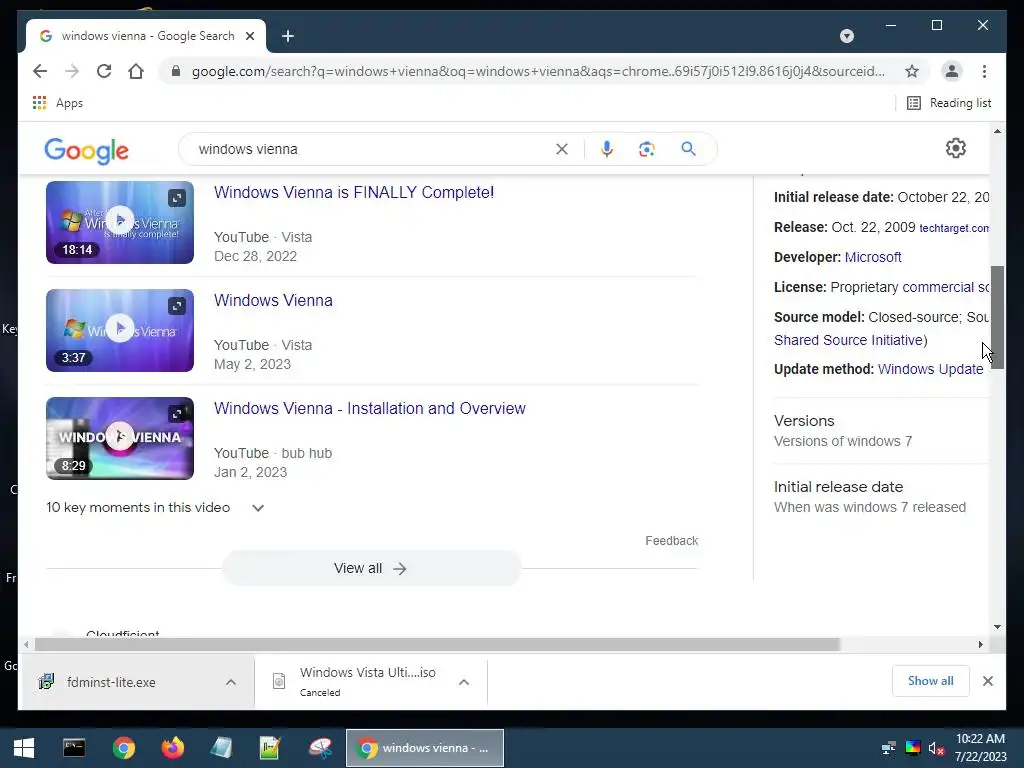Launch Firefox from the taskbar
This screenshot has height=768, width=1024.
click(x=173, y=748)
